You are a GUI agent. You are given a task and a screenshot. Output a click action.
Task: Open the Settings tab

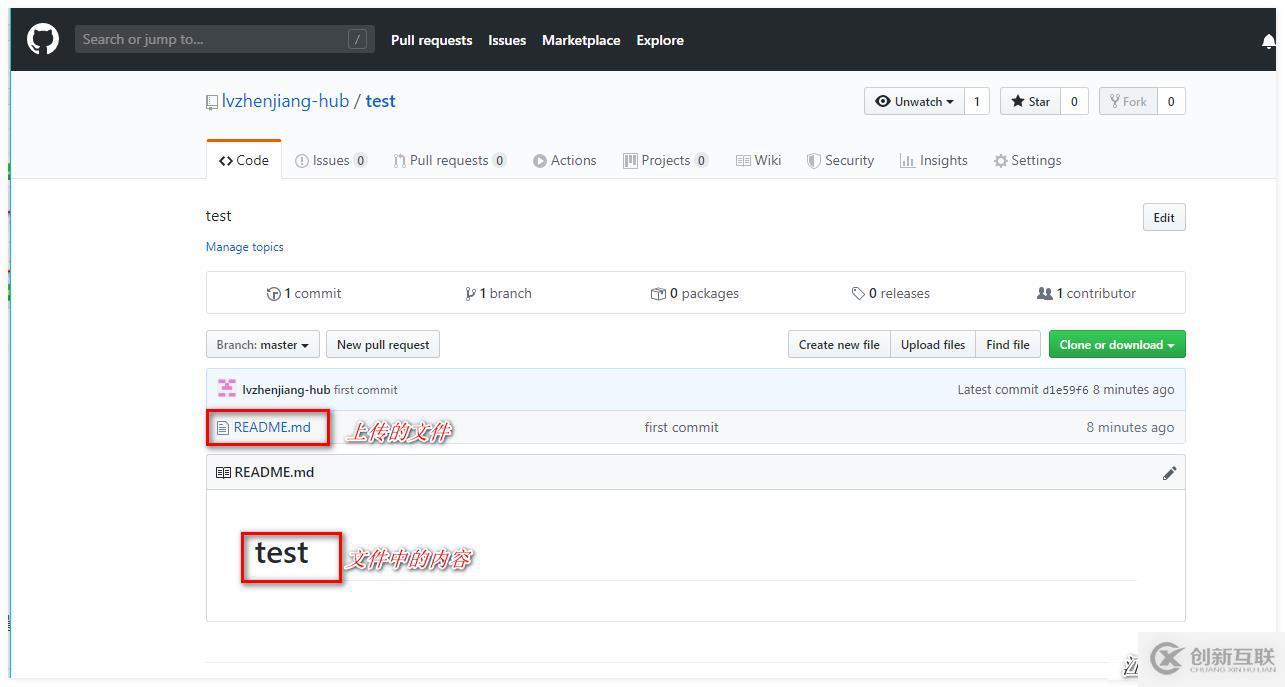1028,160
